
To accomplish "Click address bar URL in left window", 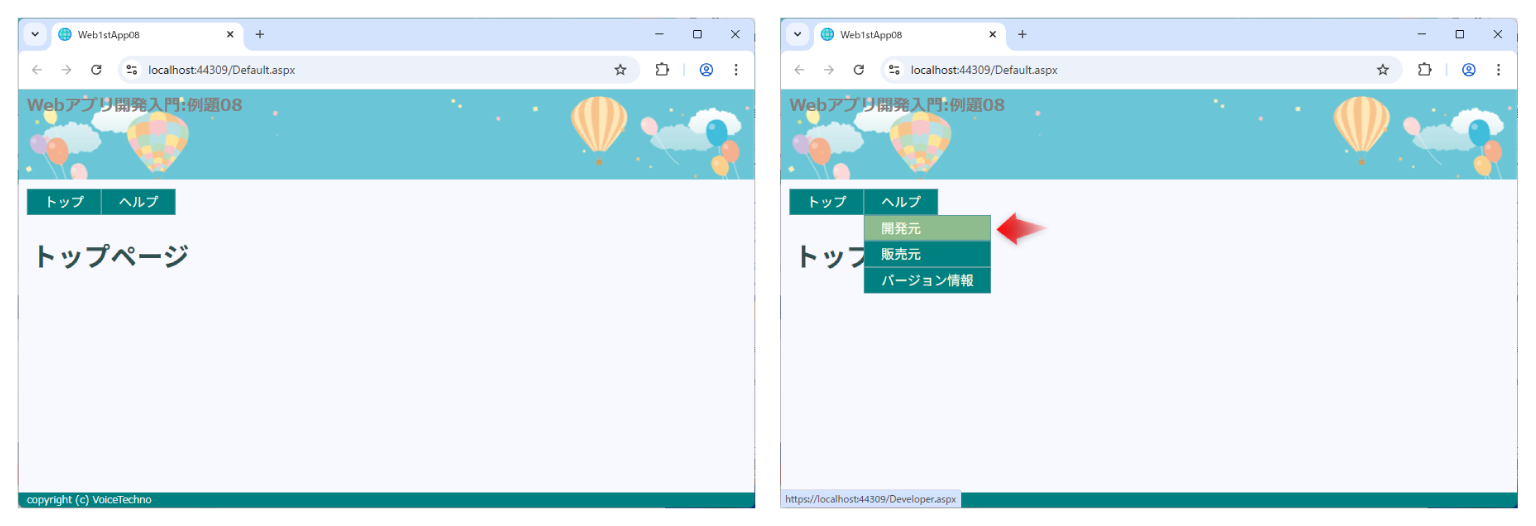I will click(222, 70).
